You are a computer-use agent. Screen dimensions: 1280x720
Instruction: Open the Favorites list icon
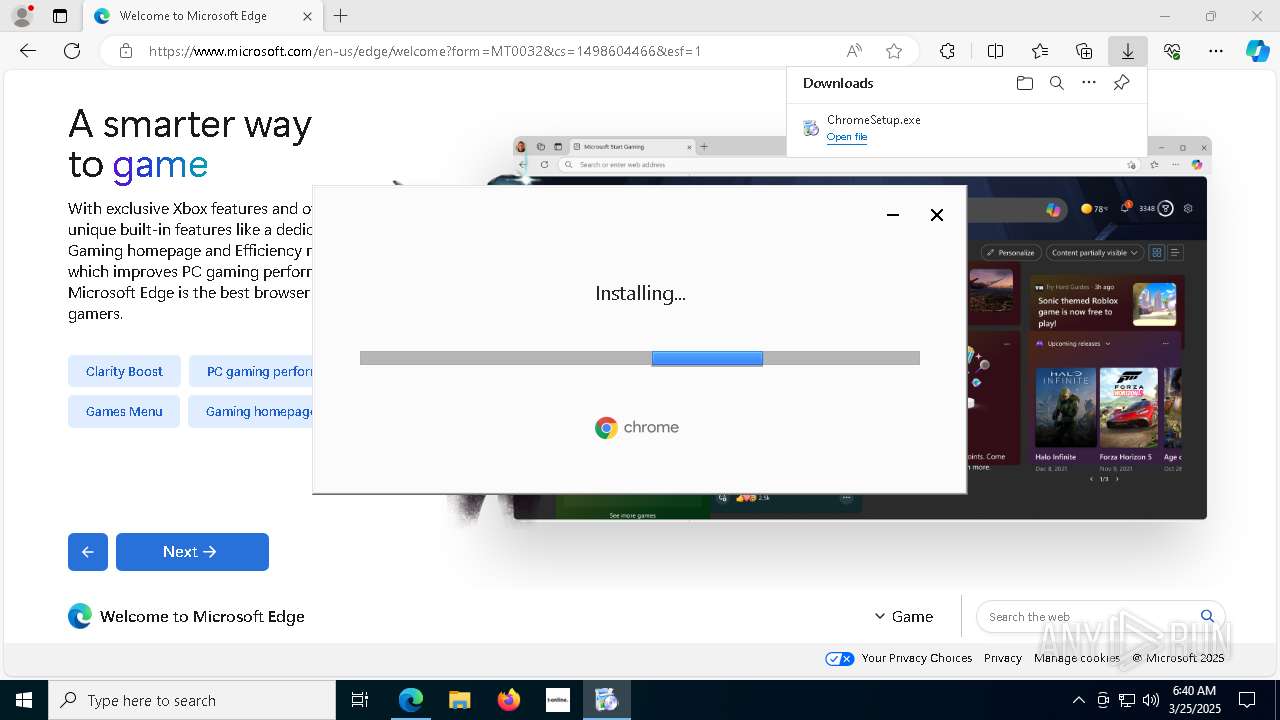click(x=1040, y=51)
